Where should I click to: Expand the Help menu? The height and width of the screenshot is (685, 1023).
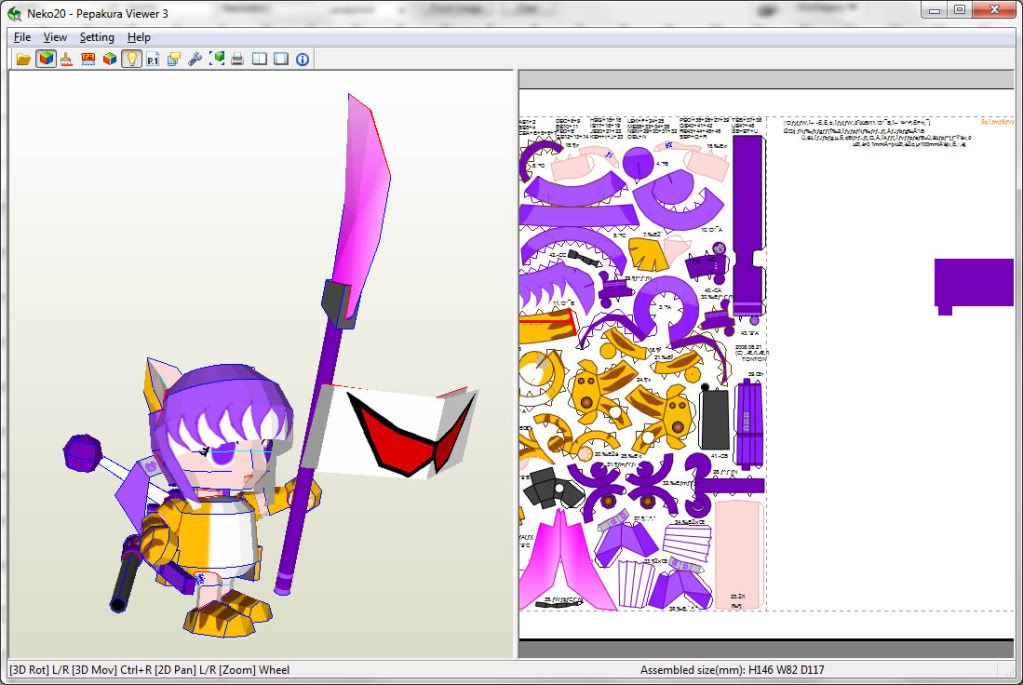coord(139,37)
